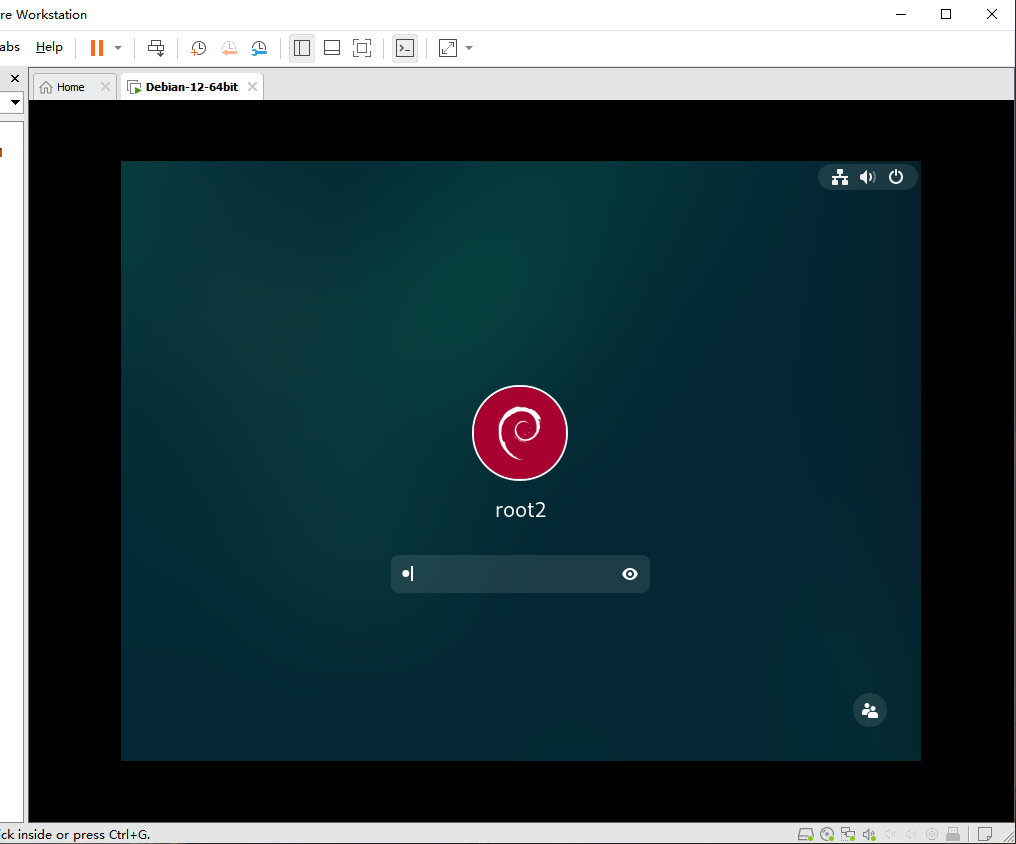
Task: Click the root2 Debian user avatar
Action: point(520,433)
